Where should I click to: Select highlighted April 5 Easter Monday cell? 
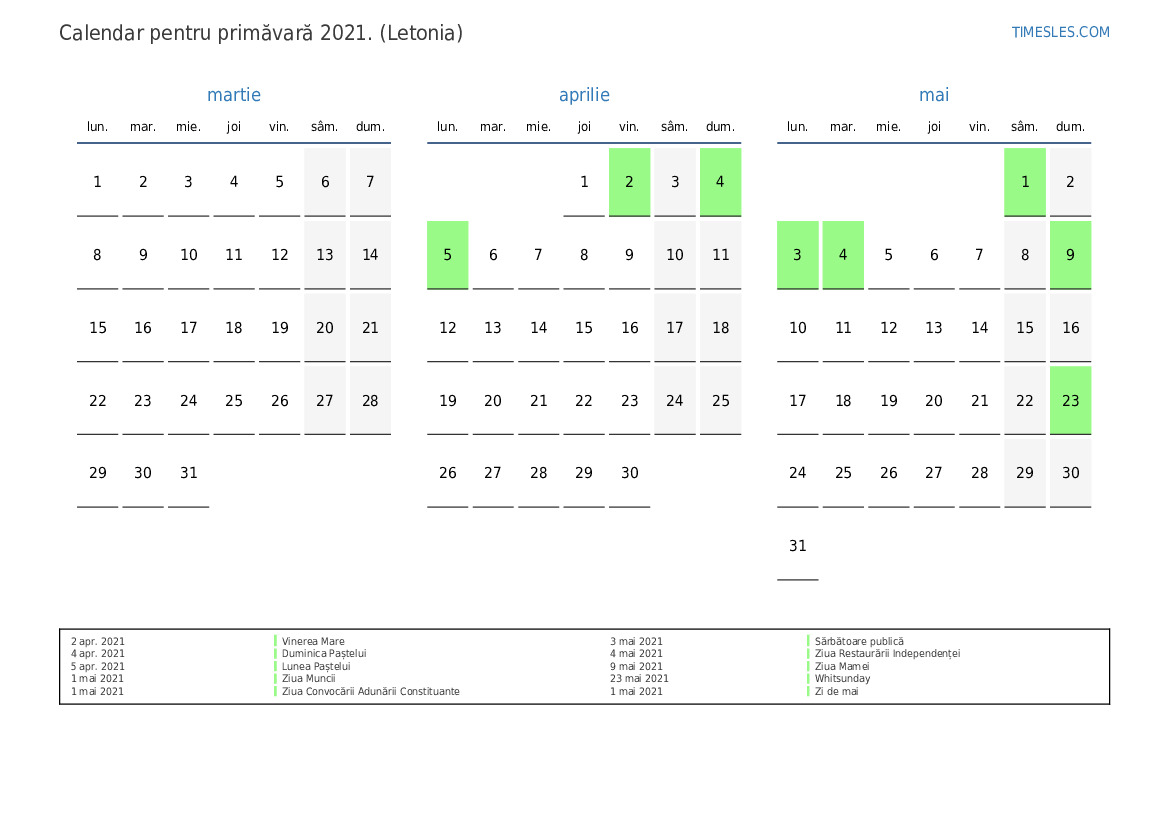click(447, 255)
